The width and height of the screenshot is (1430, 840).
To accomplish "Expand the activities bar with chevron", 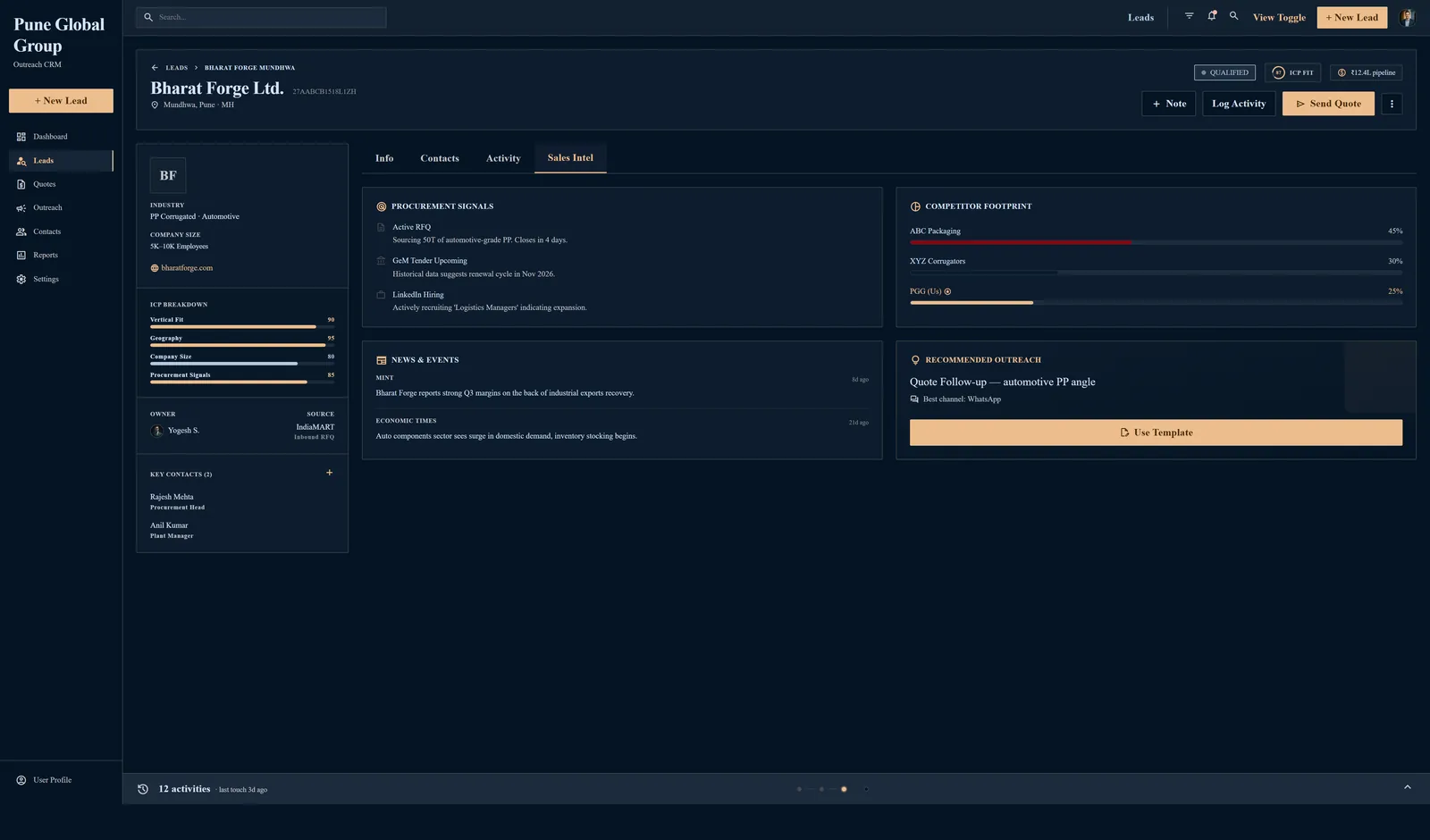I will tap(1408, 787).
